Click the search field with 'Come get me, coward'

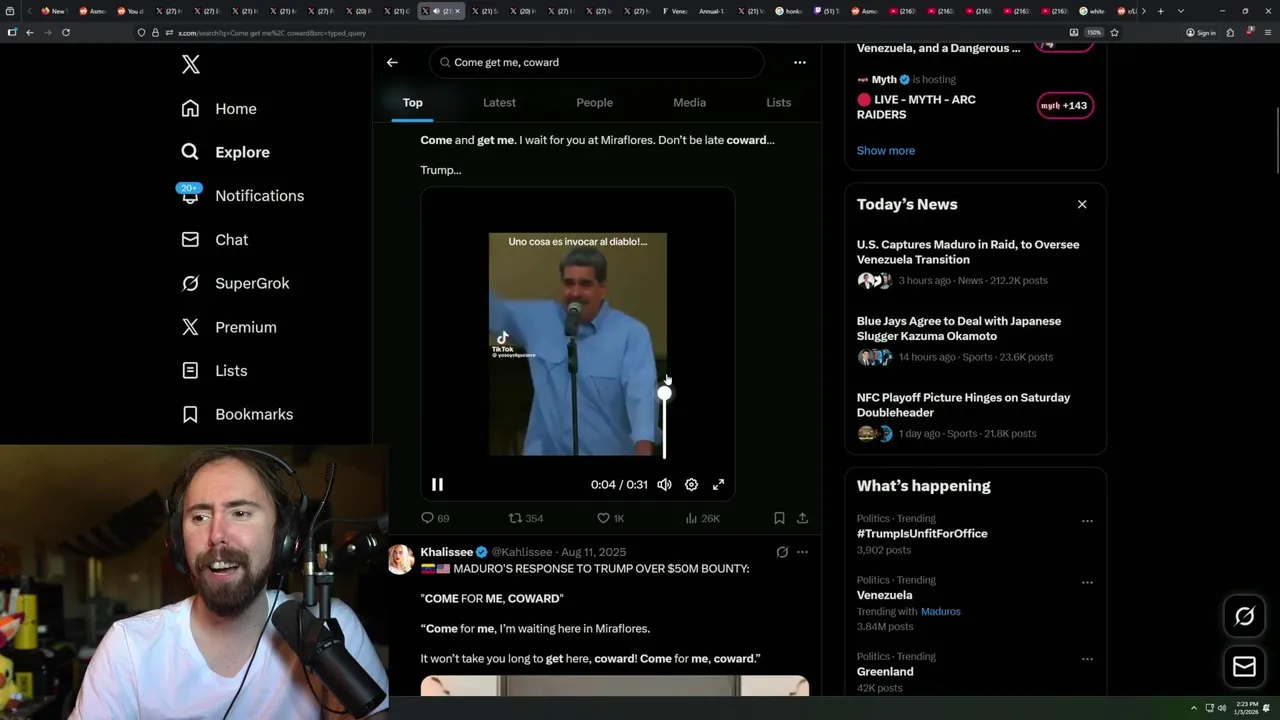pyautogui.click(x=597, y=62)
